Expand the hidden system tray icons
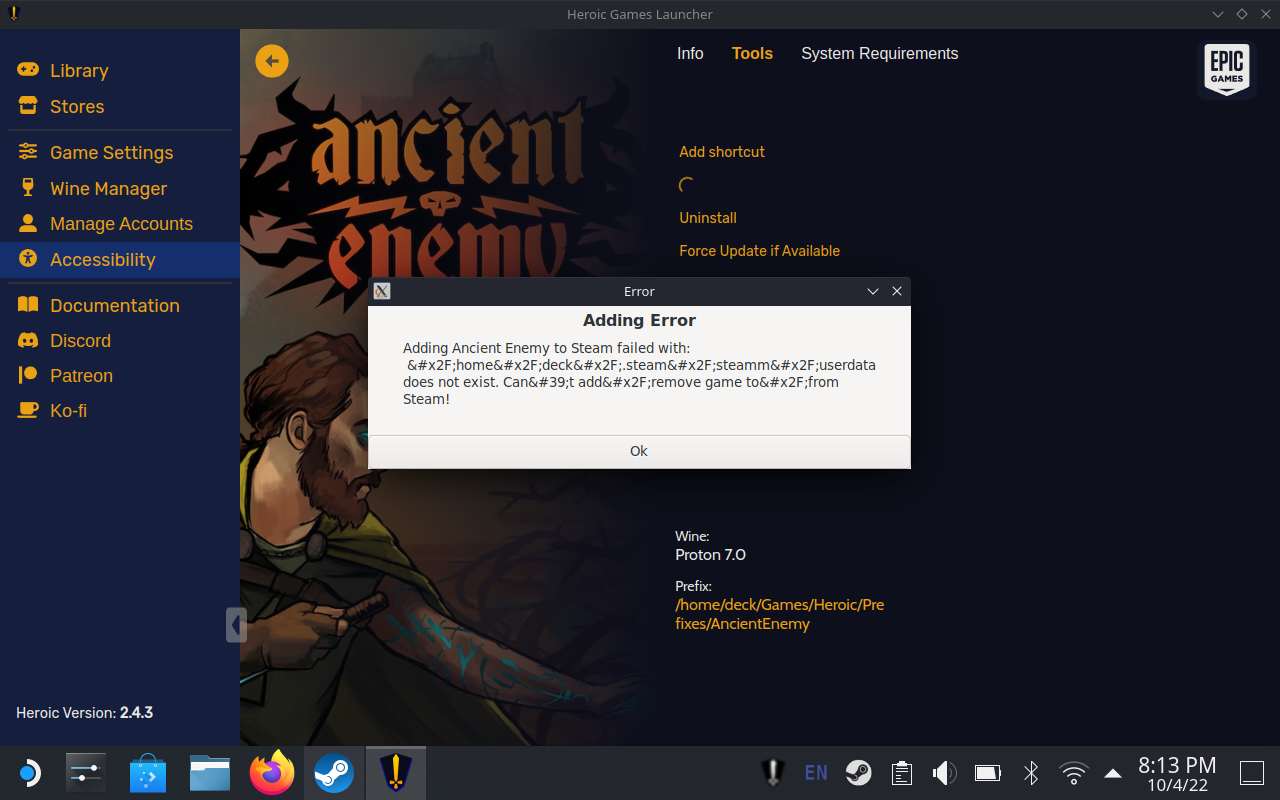This screenshot has width=1280, height=800. tap(1112, 772)
